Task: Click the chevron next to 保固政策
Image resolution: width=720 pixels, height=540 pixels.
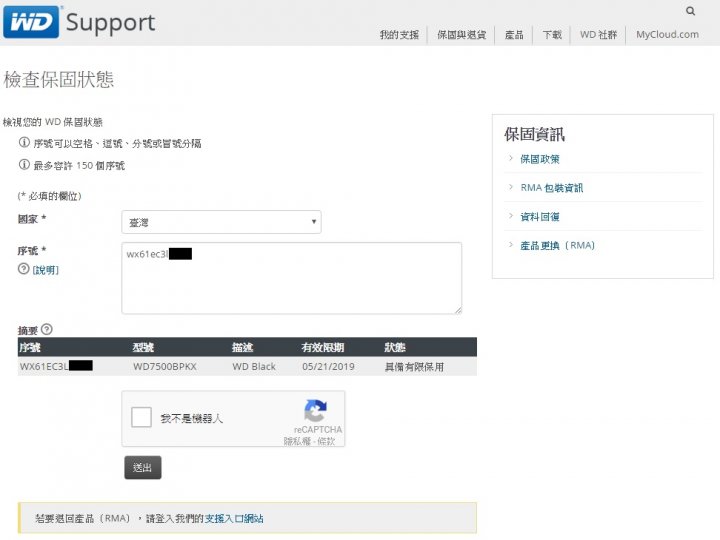Action: coord(511,158)
